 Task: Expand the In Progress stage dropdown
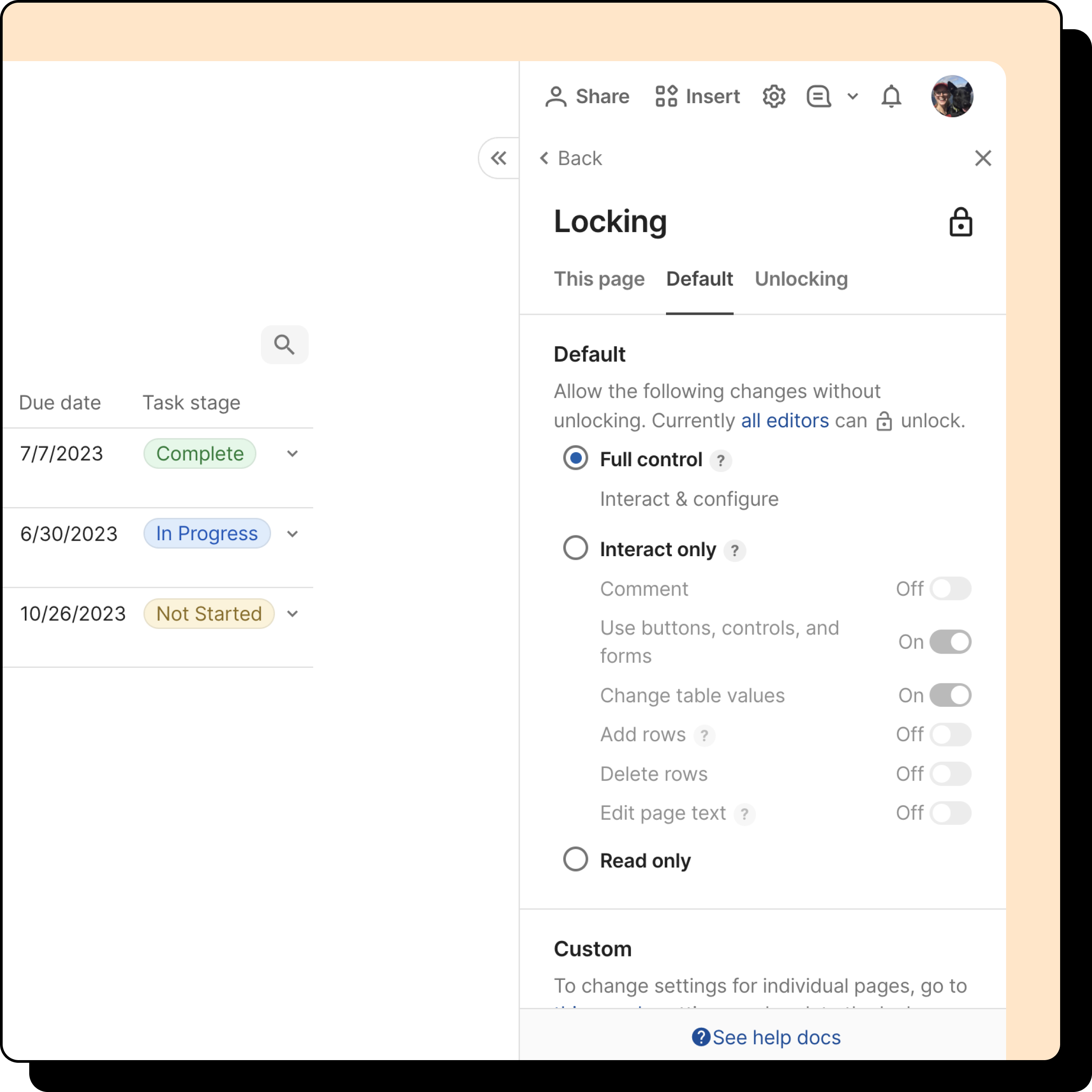[292, 534]
